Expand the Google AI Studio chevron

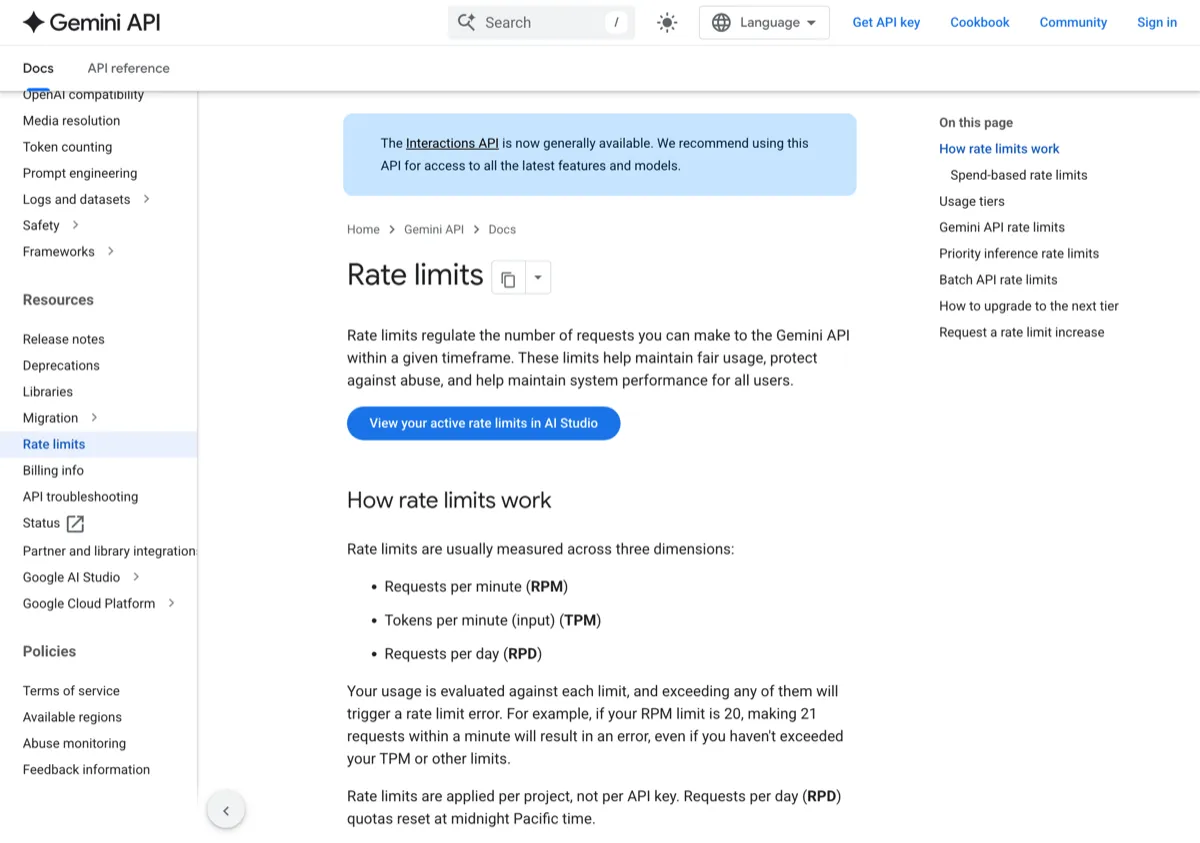[x=136, y=577]
